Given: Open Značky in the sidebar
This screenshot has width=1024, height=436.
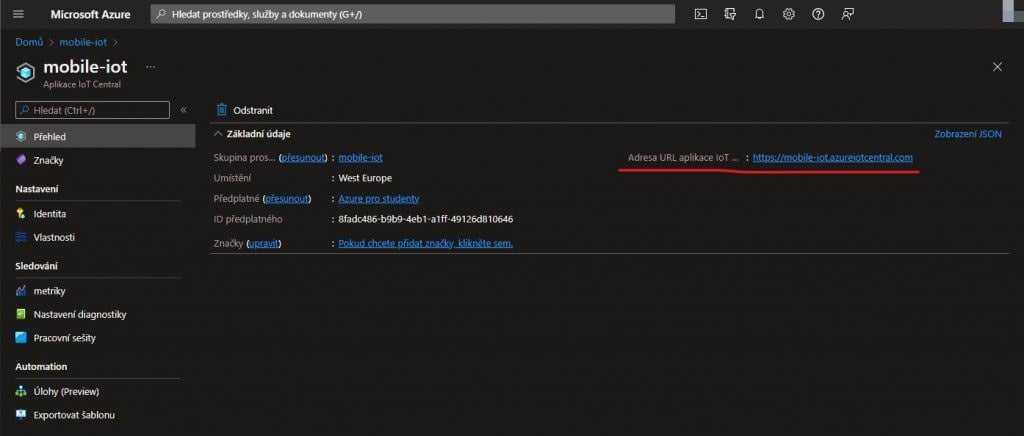Looking at the screenshot, I should tap(48, 160).
